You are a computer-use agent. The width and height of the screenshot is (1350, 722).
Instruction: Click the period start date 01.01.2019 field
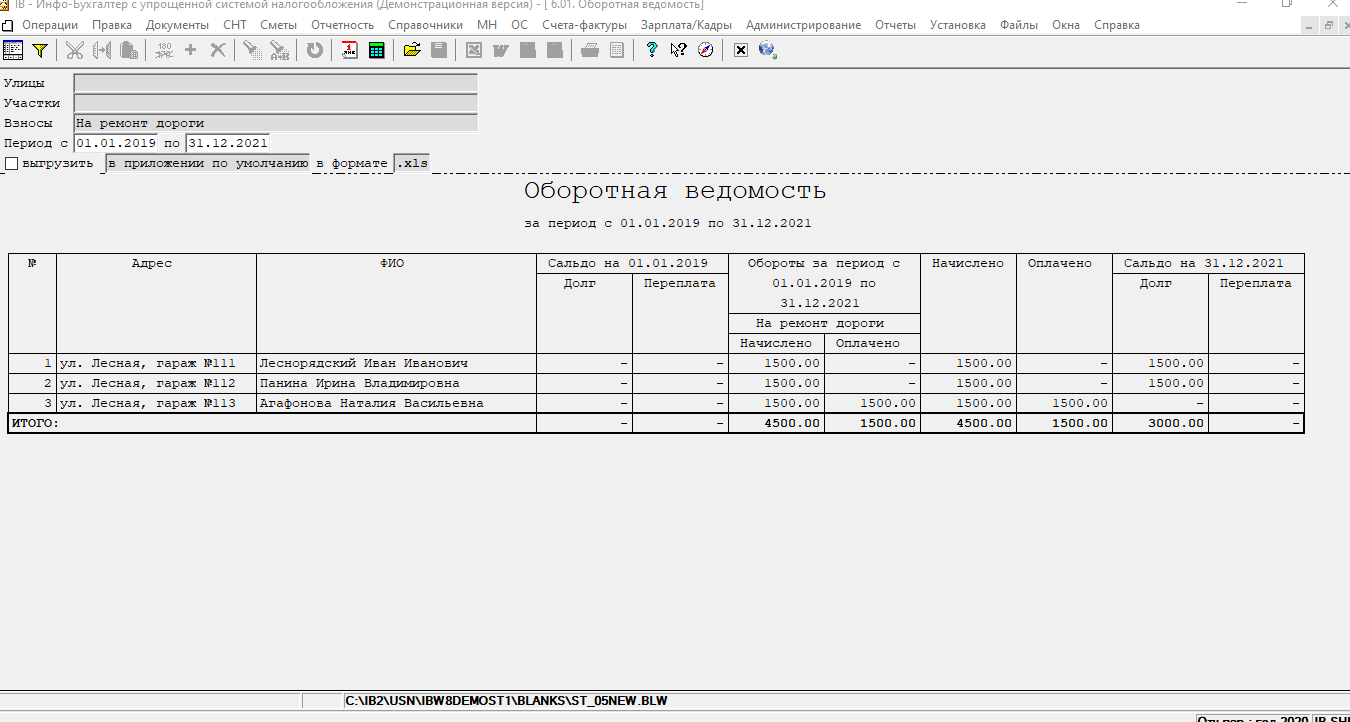(x=118, y=143)
